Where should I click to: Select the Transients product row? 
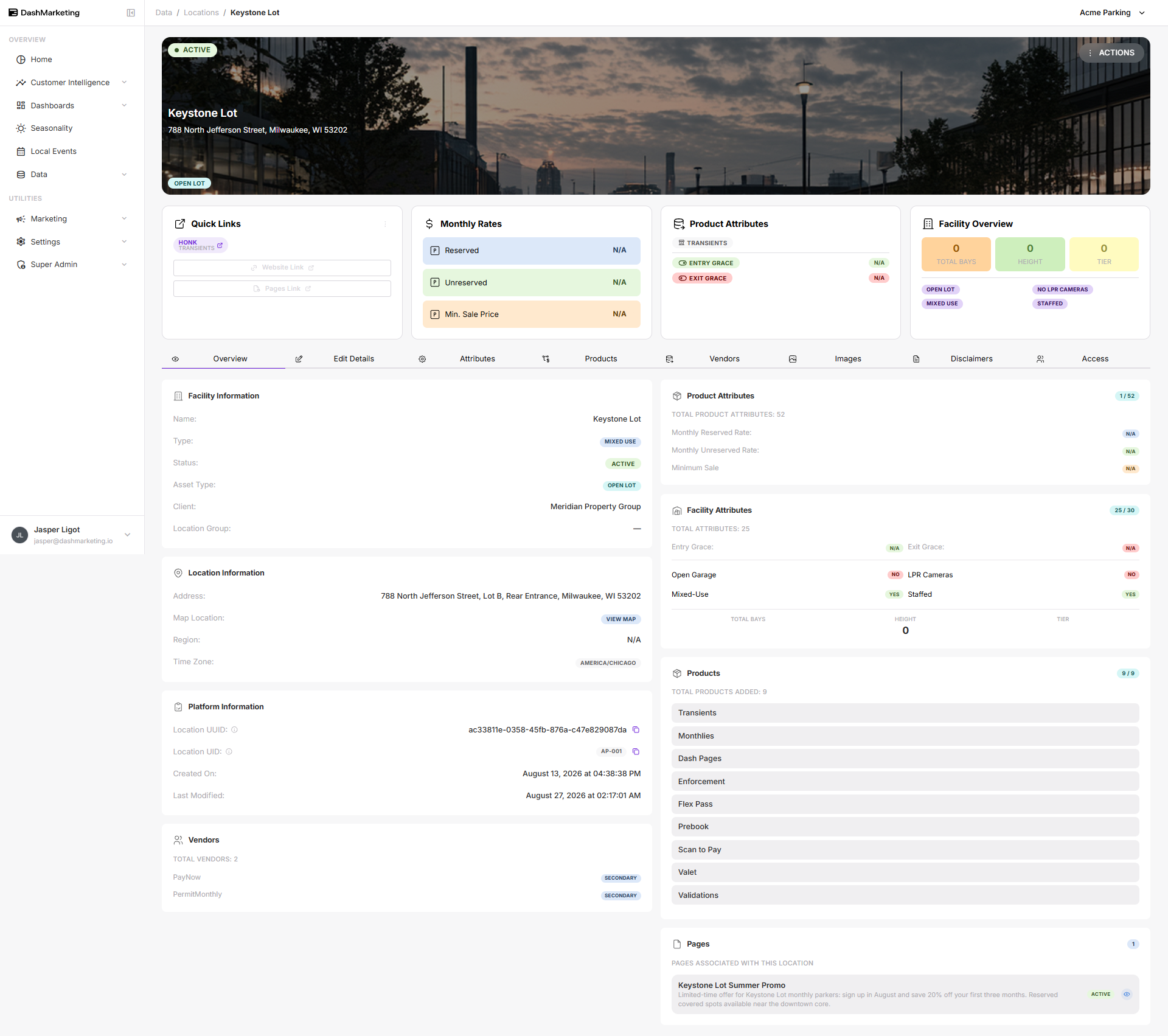coord(905,713)
